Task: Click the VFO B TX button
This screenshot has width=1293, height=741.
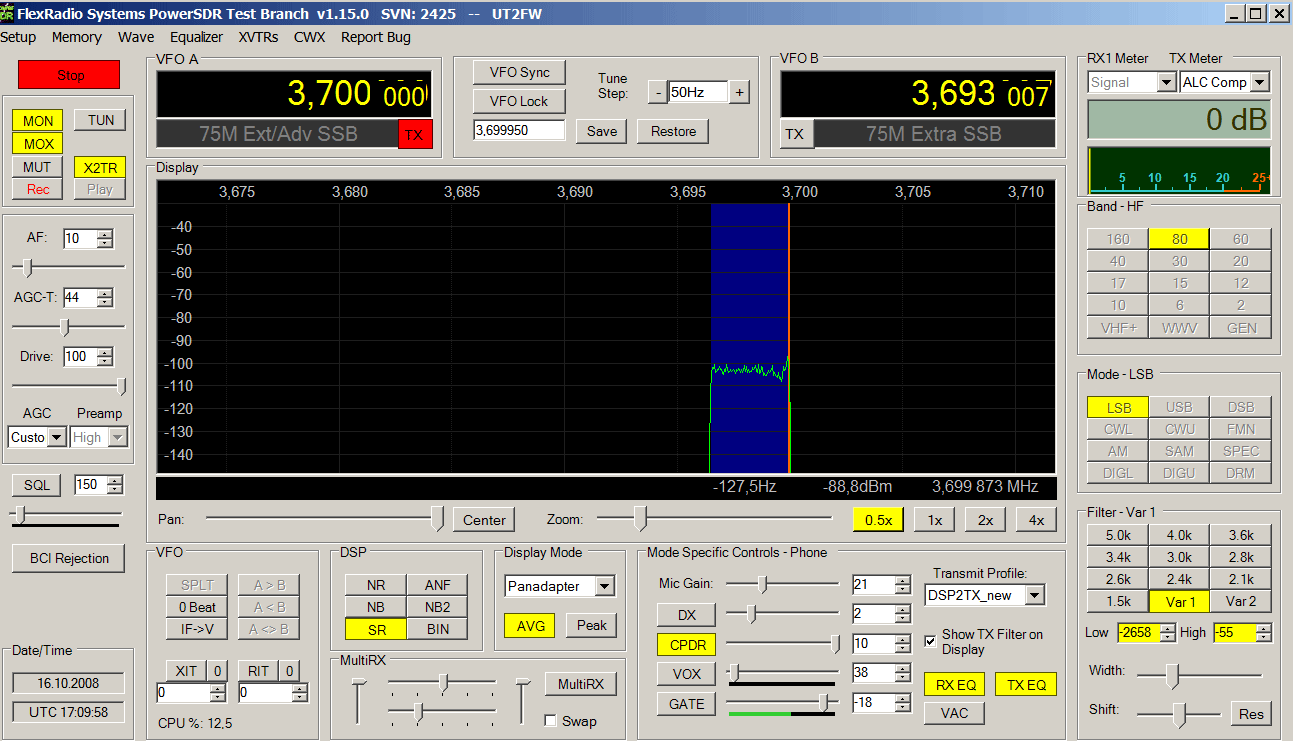Action: pos(794,134)
